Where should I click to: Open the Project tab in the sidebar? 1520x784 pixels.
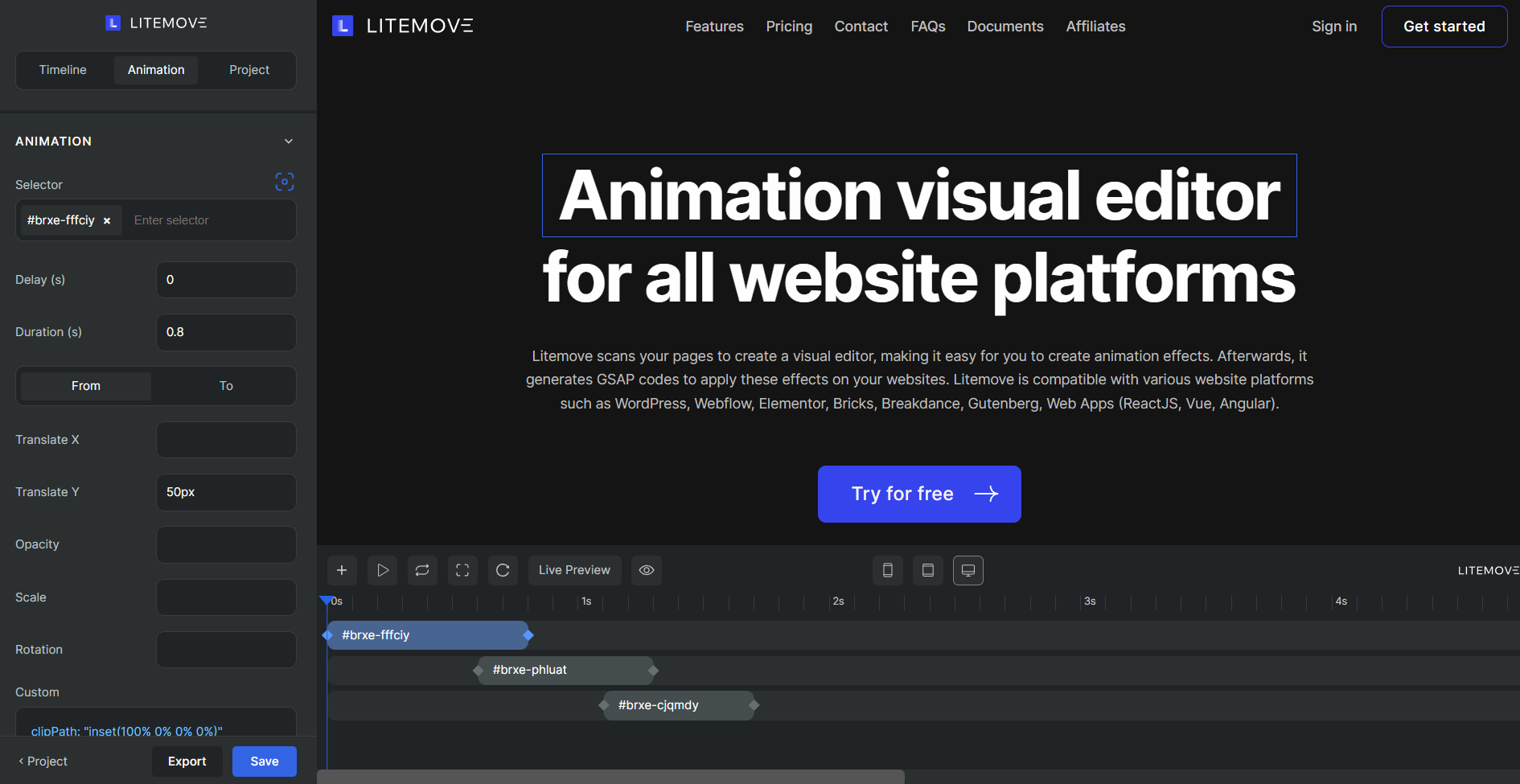pos(249,70)
